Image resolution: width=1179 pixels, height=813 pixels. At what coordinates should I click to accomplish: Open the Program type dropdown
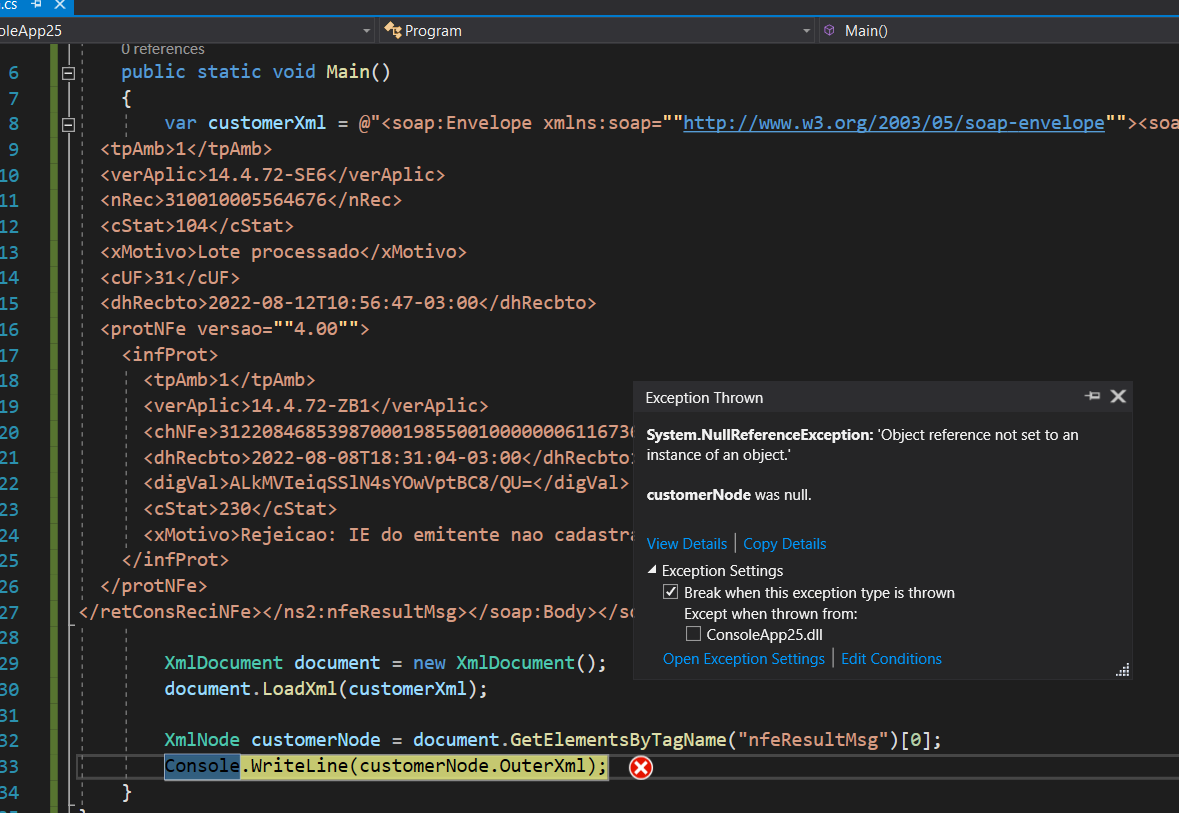pos(806,31)
